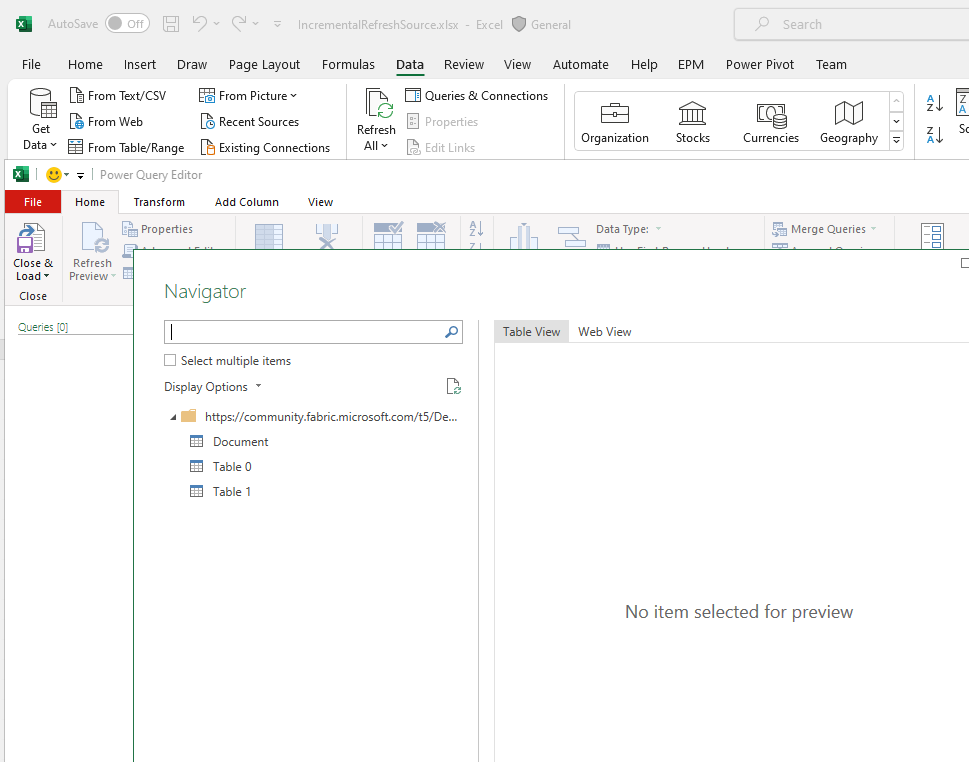The image size is (969, 762).
Task: Open the Undo history dropdown
Action: point(216,24)
